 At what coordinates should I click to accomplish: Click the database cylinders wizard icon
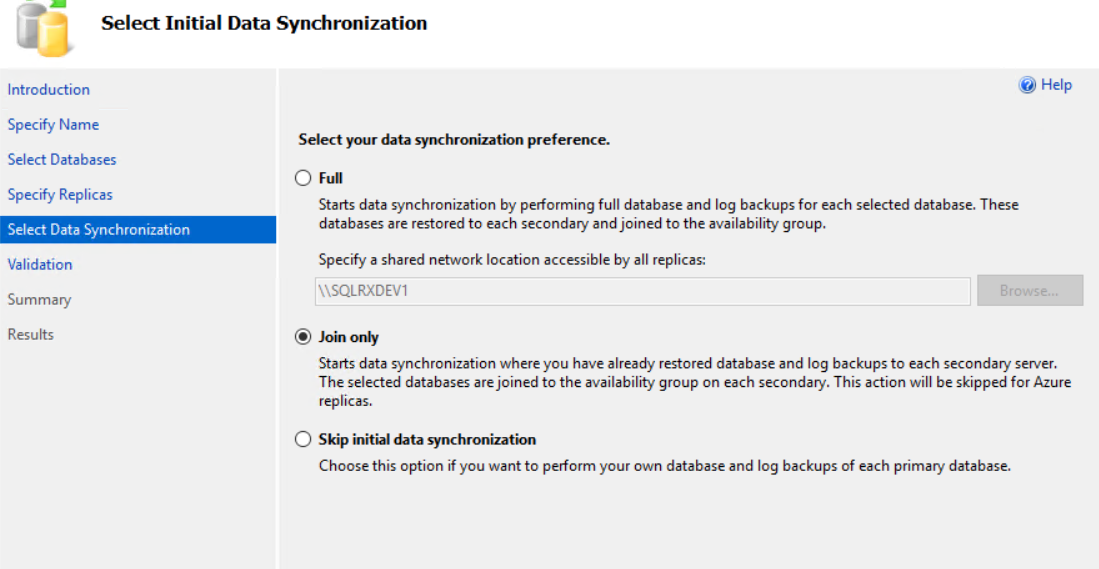[44, 28]
